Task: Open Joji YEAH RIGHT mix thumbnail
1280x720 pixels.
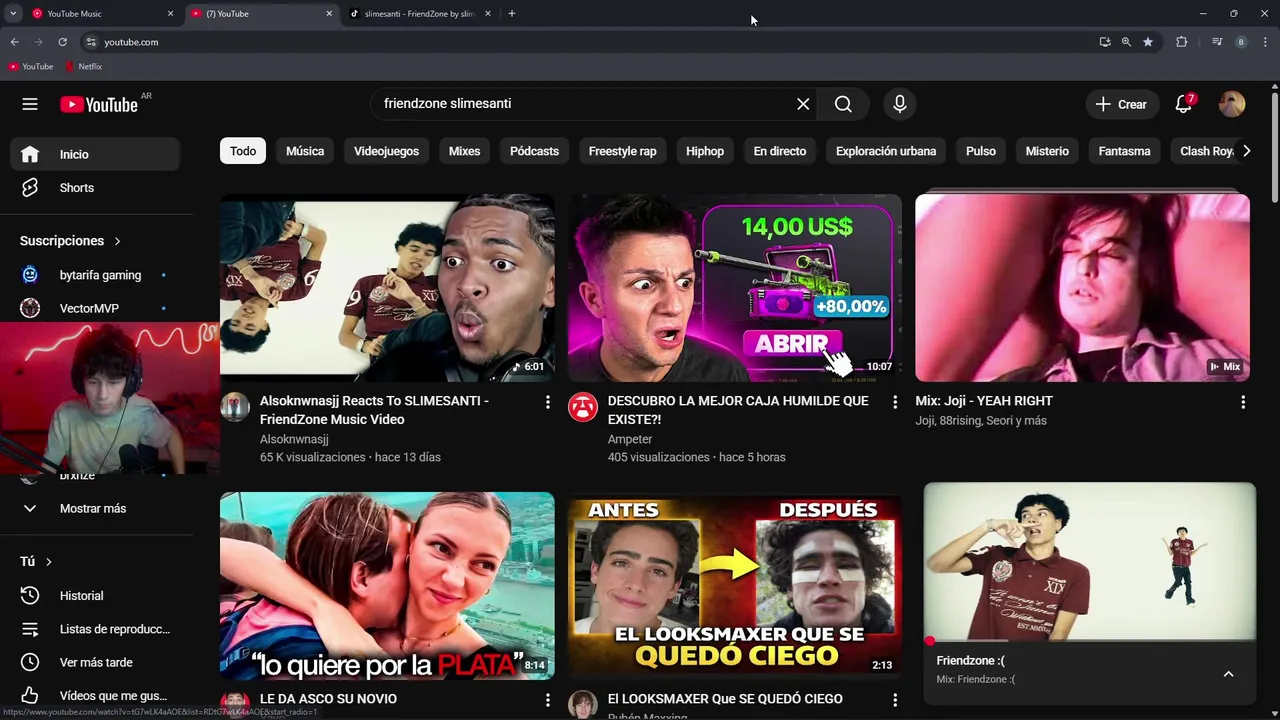Action: pos(1082,288)
